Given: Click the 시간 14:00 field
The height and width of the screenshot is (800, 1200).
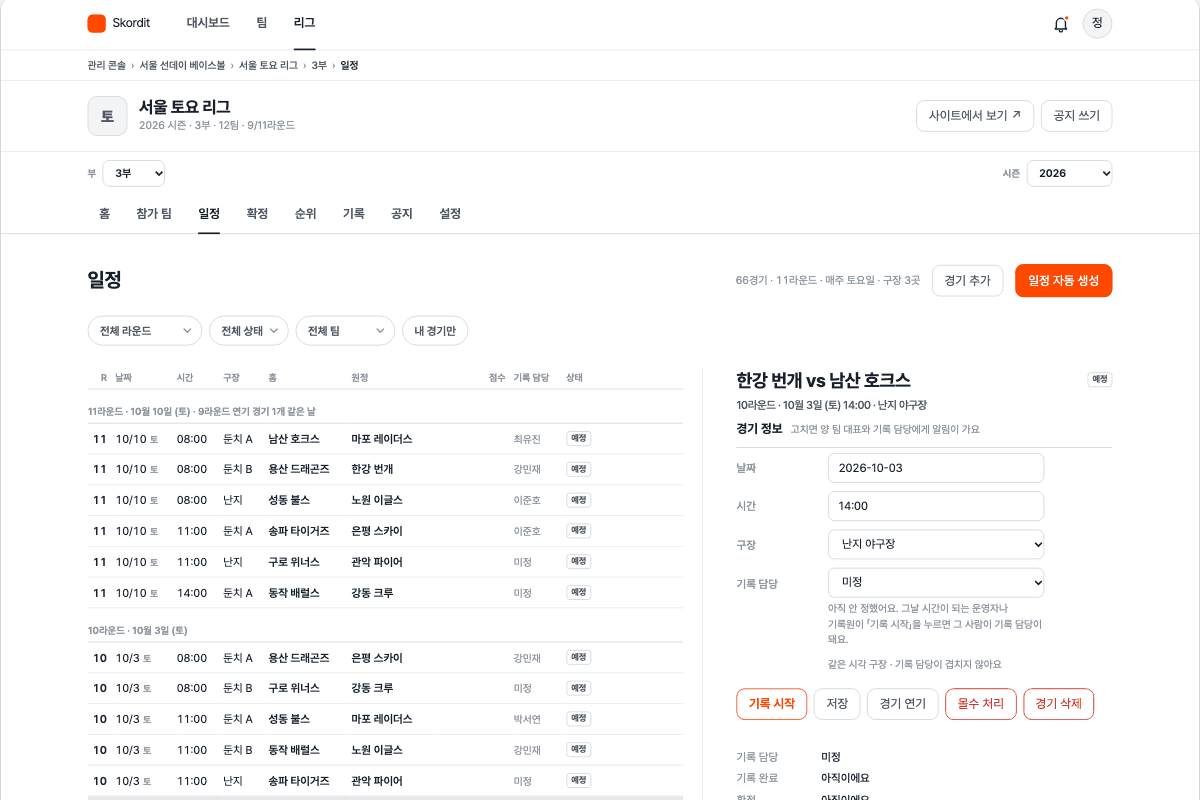Looking at the screenshot, I should click(x=936, y=506).
